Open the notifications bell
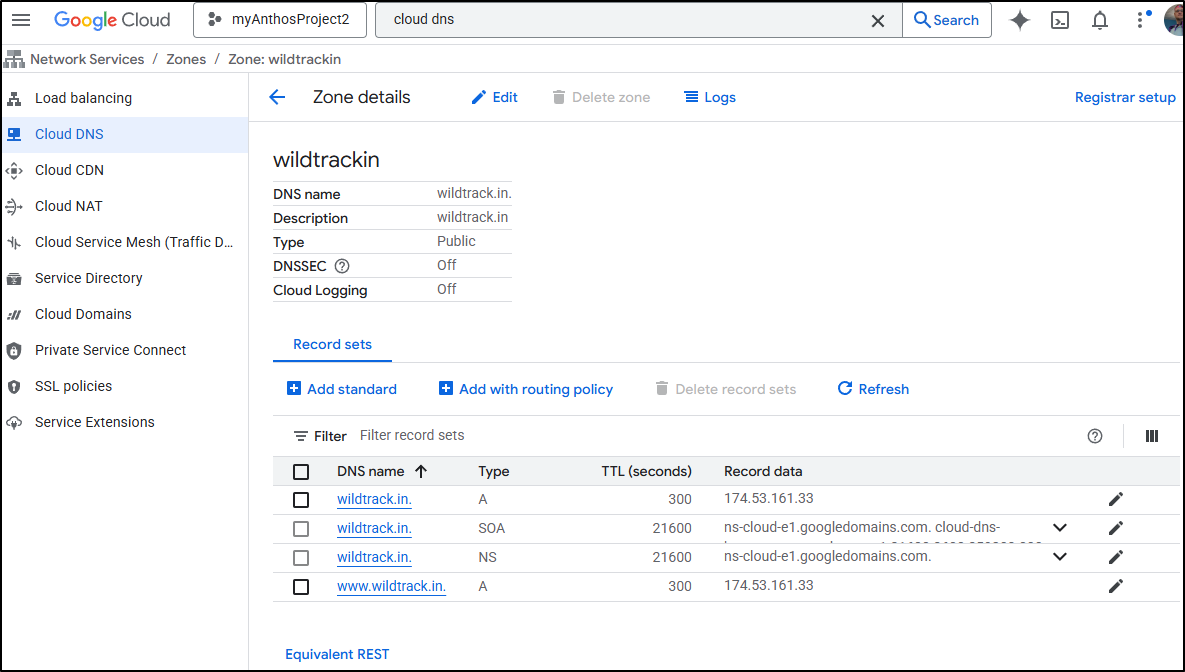1185x672 pixels. point(1100,20)
